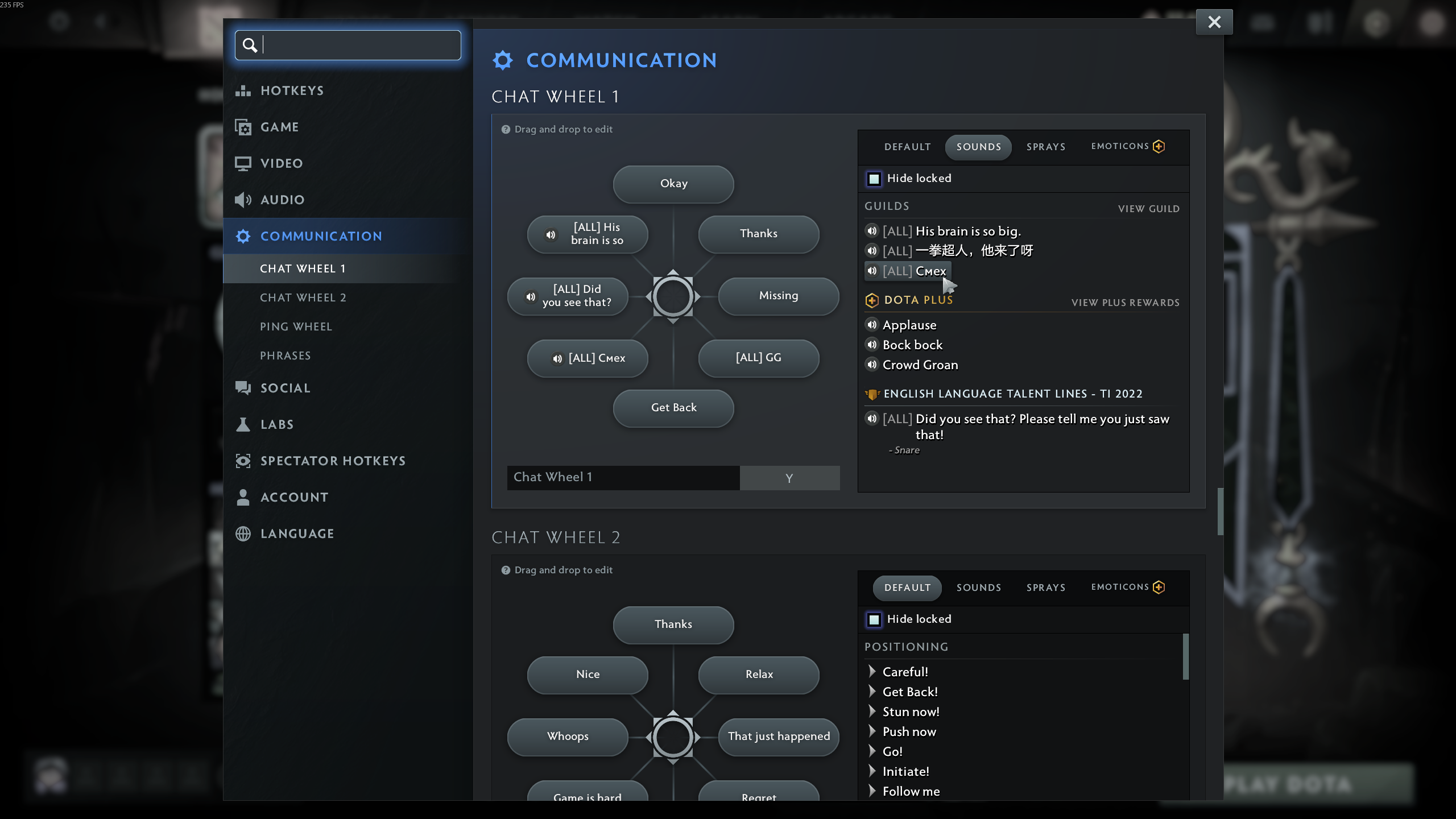Image resolution: width=1456 pixels, height=819 pixels.
Task: Open Audio settings via speaker icon
Action: click(243, 200)
